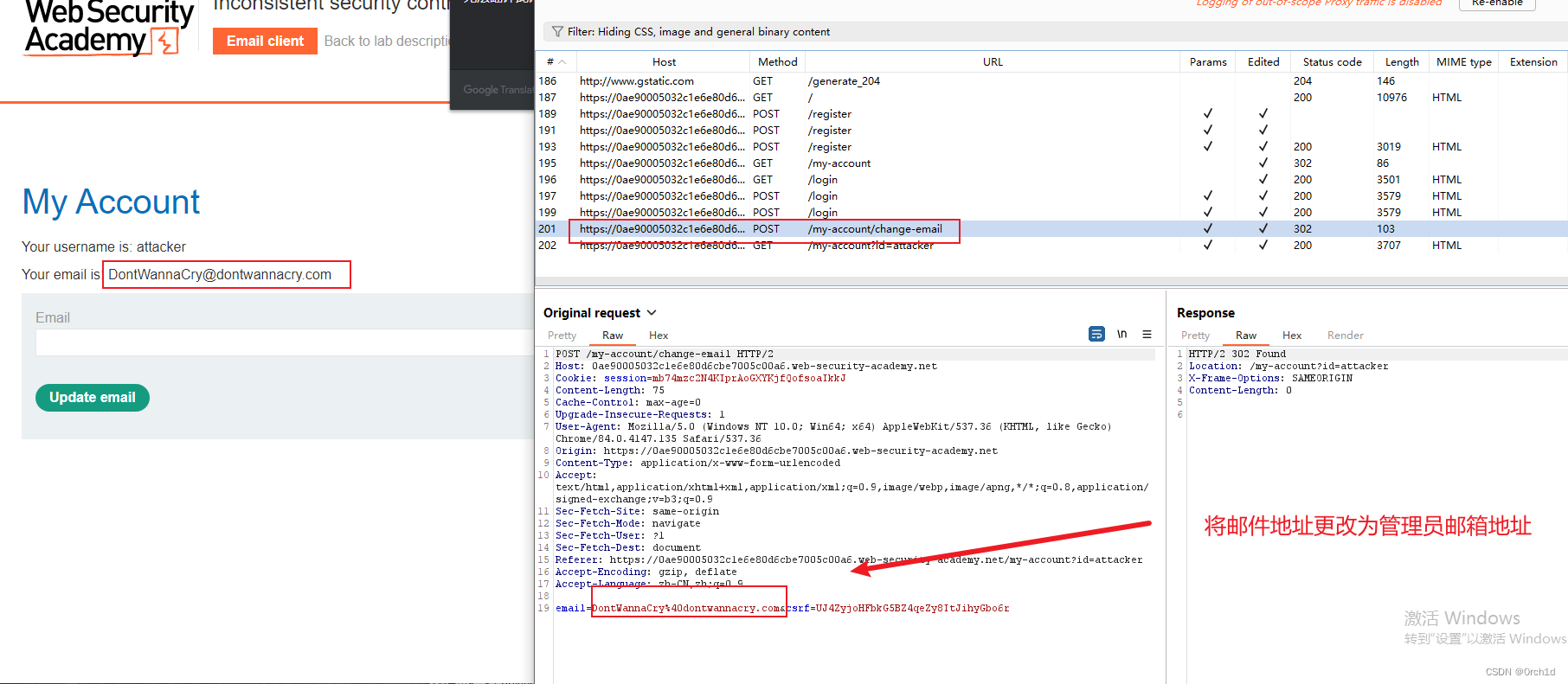Click the X-Frame-Options: SAMEORIGIN response header
The width and height of the screenshot is (1568, 684).
click(1270, 379)
